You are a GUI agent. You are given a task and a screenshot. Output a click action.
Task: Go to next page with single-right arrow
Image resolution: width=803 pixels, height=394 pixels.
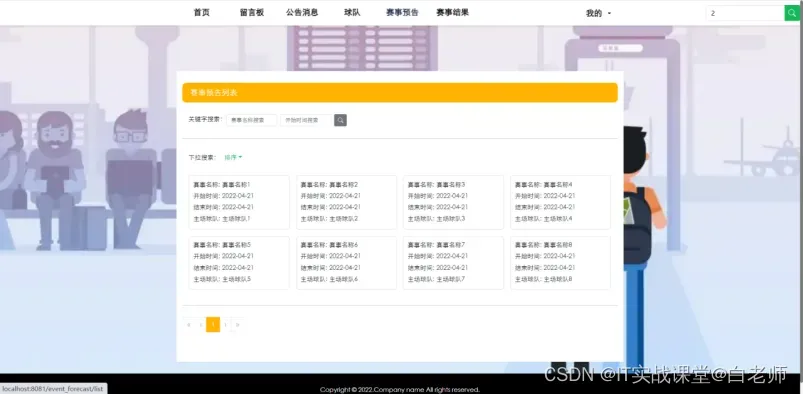tap(225, 324)
